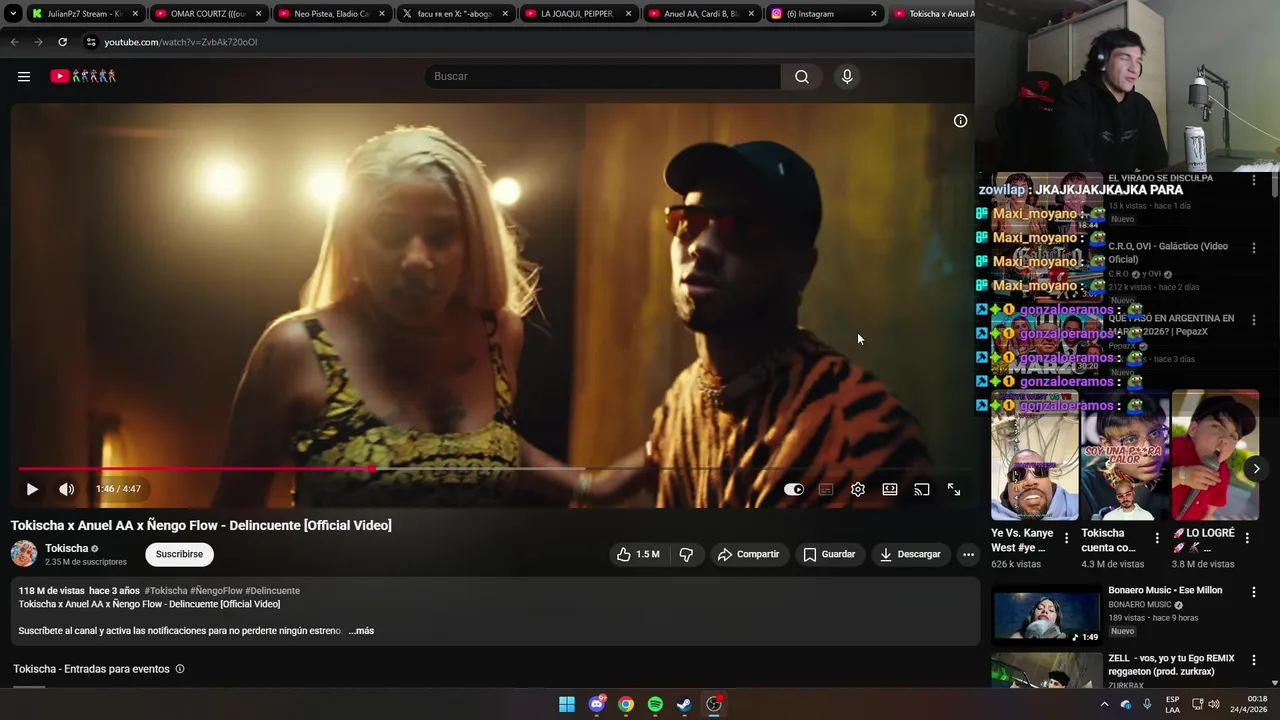This screenshot has width=1280, height=720.
Task: Open options for LO LOGRÉ short
Action: [1247, 538]
